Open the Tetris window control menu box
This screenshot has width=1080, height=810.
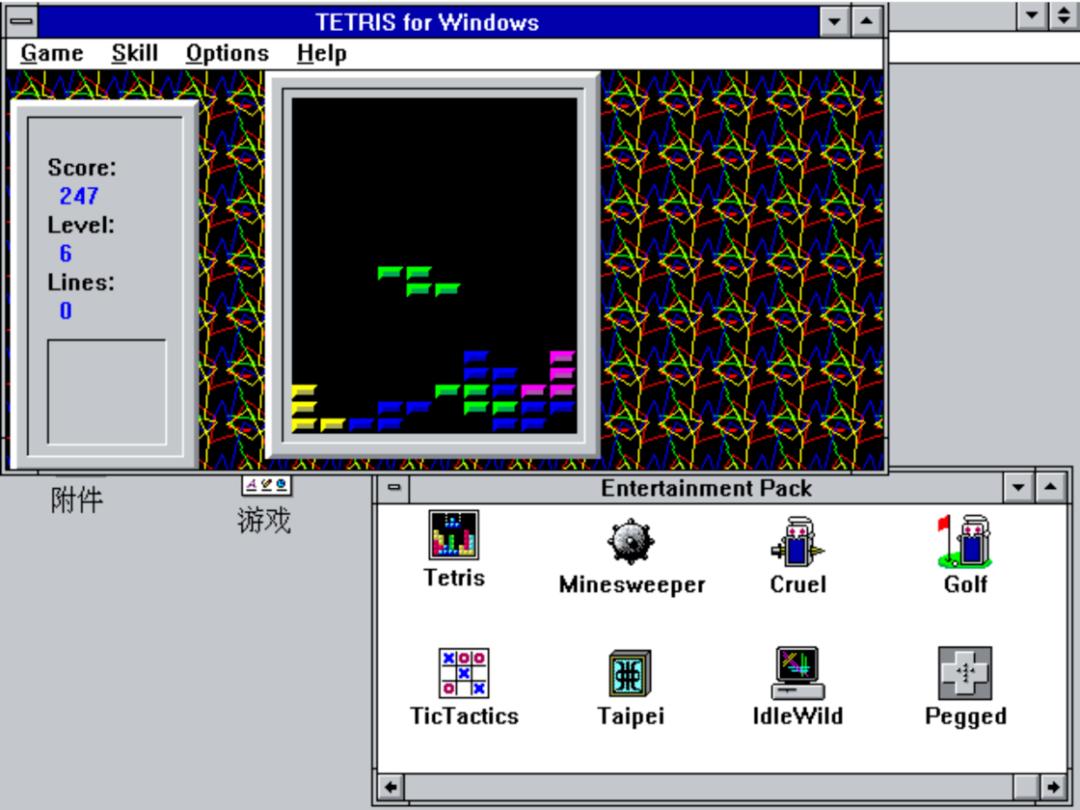click(x=21, y=21)
